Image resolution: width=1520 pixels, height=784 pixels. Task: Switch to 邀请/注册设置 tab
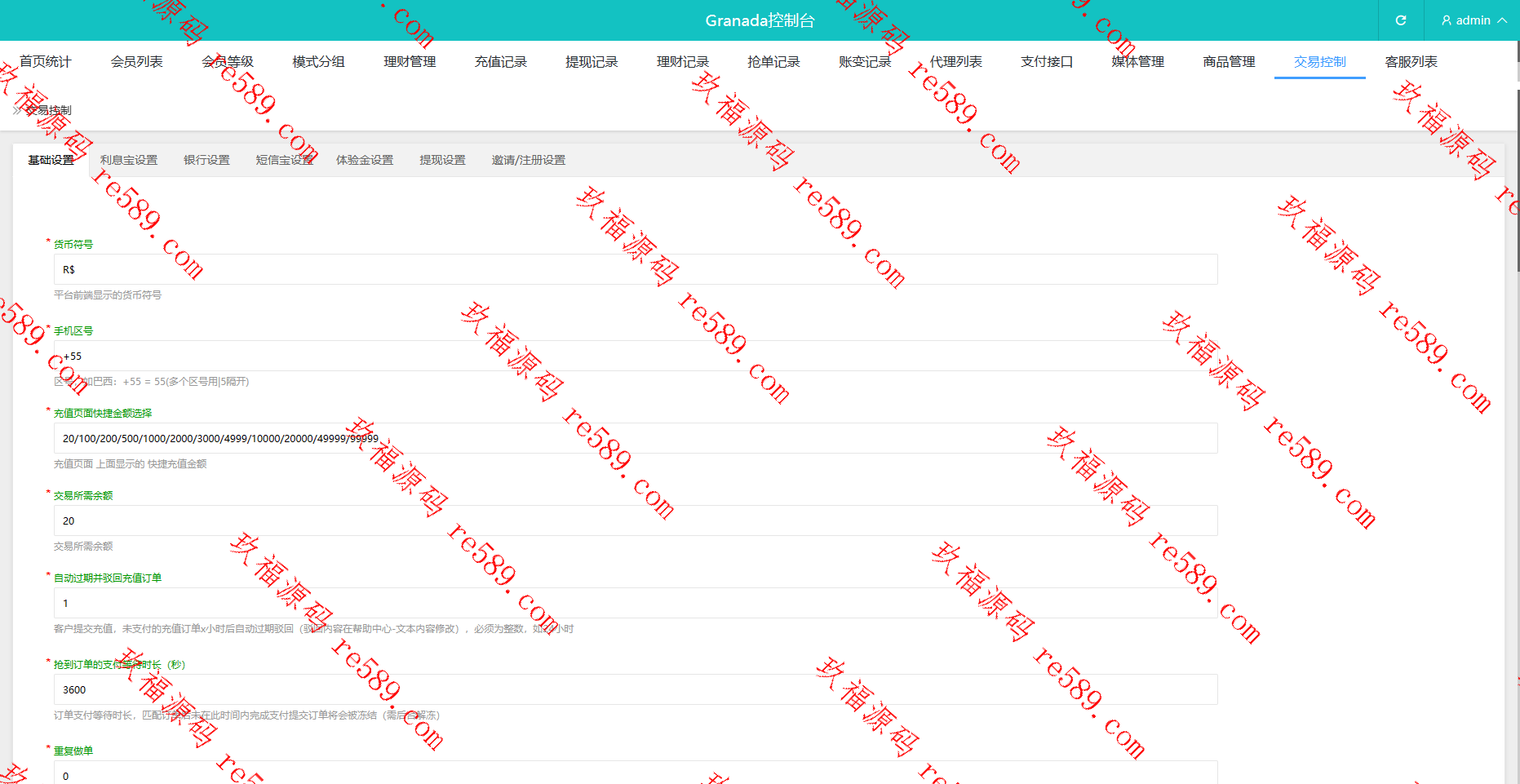528,160
